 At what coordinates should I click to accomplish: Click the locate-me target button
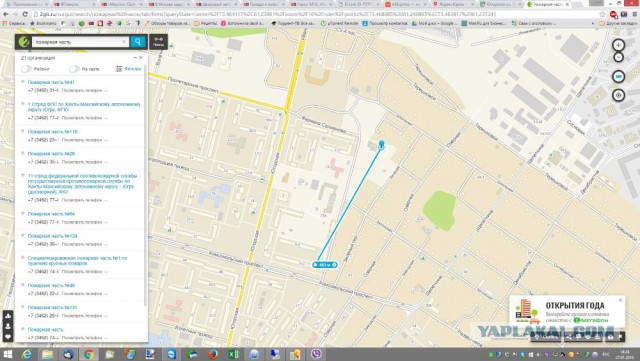[618, 95]
